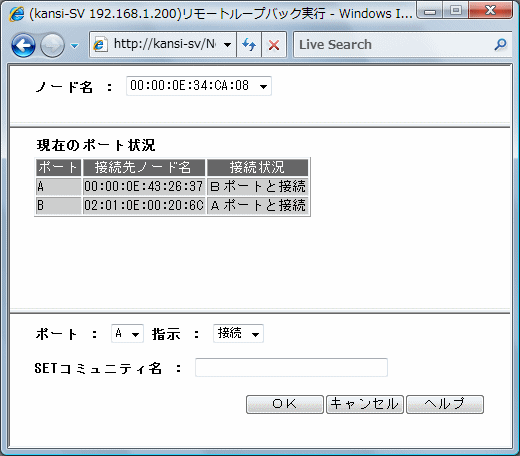Open the 指示 接続 dropdown

pos(238,333)
